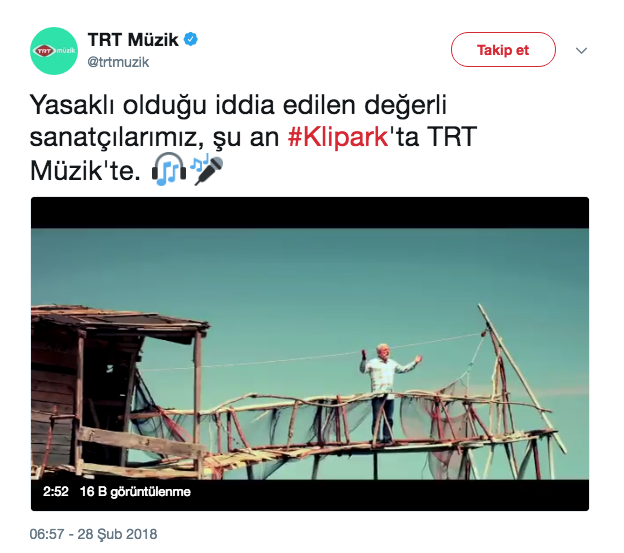
Task: Open the 06:57 - 28 Şub 2018 timestamp
Action: tap(94, 534)
